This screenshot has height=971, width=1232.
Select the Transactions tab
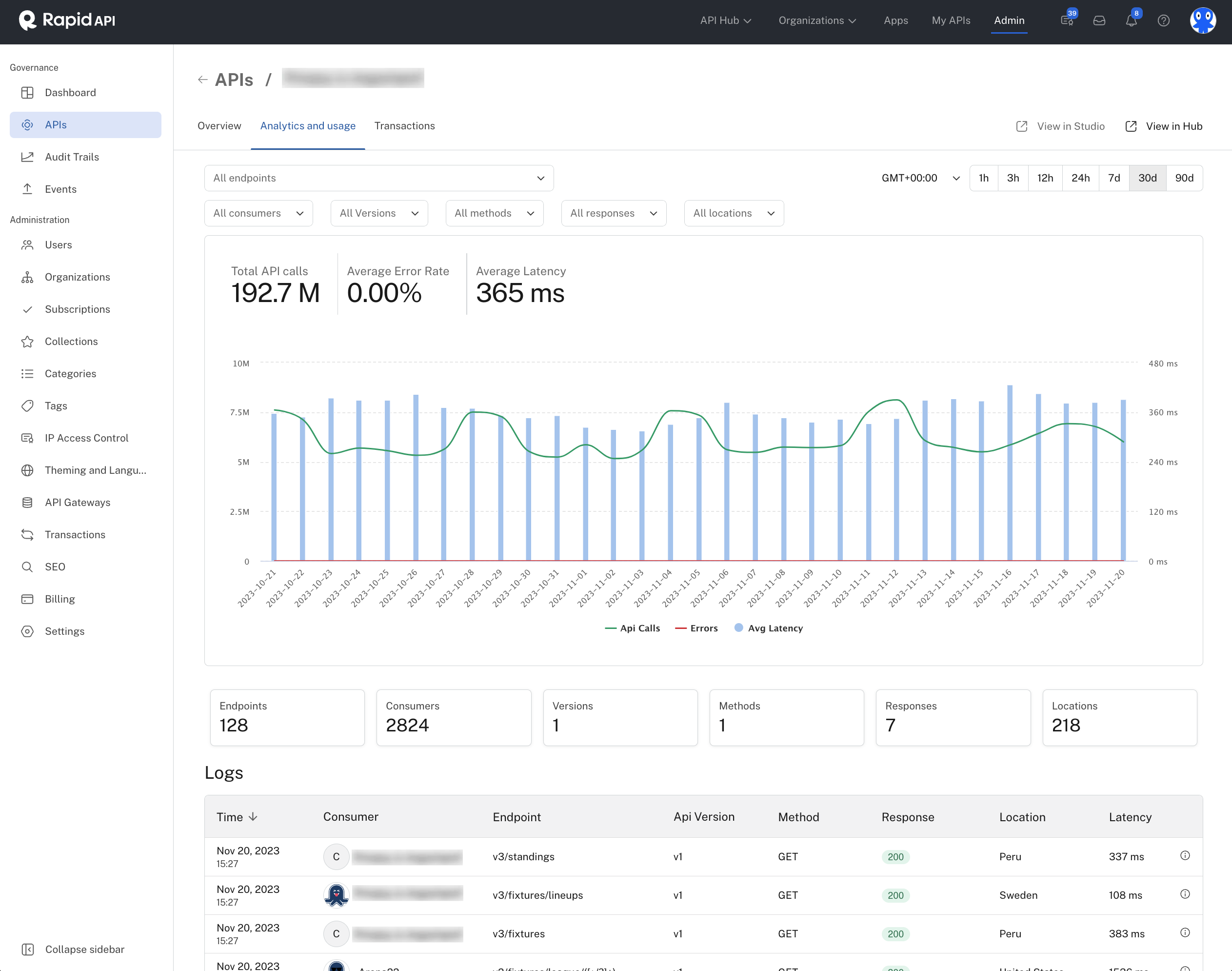(x=404, y=125)
